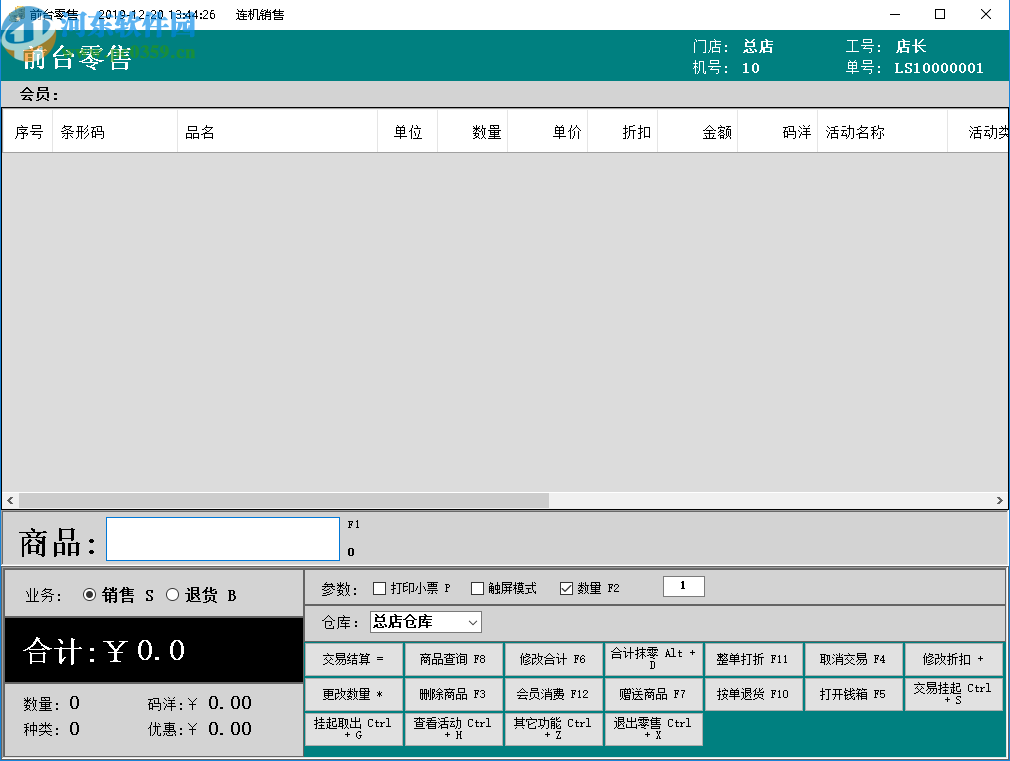The width and height of the screenshot is (1010, 761).
Task: Start a return with 按单退货 F10
Action: [x=753, y=694]
